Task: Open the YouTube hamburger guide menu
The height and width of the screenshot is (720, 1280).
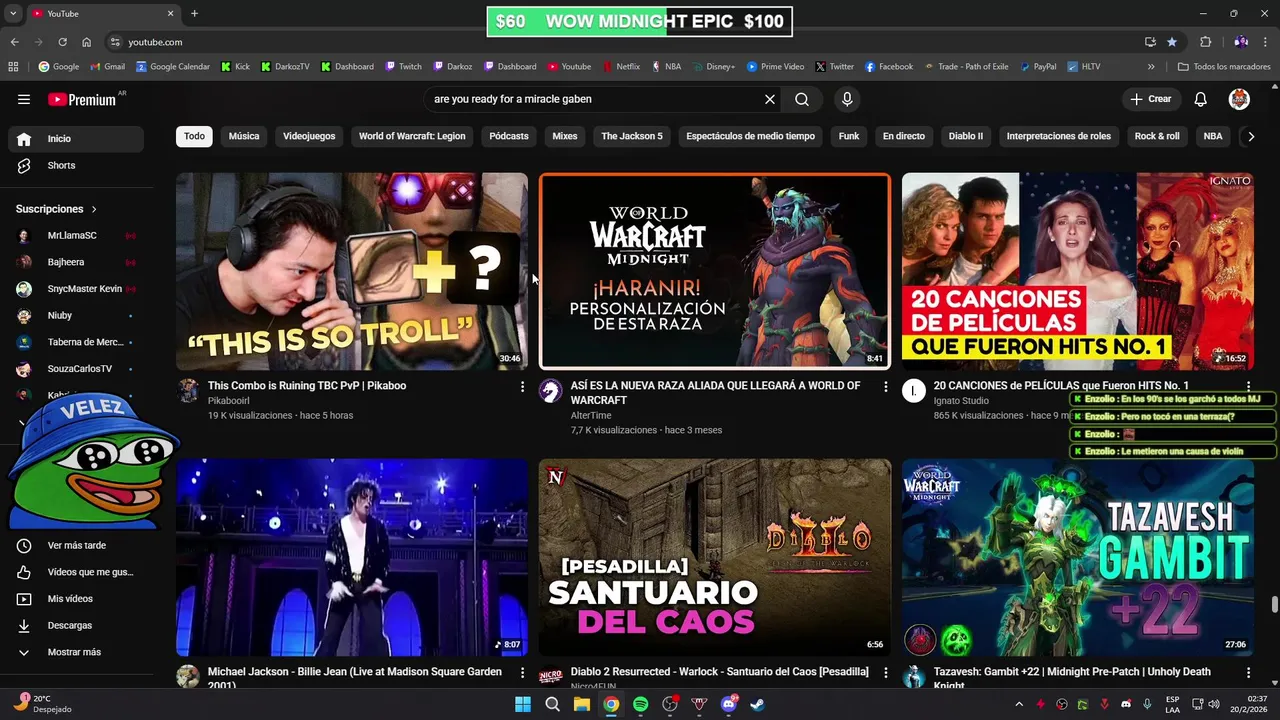Action: coord(24,99)
